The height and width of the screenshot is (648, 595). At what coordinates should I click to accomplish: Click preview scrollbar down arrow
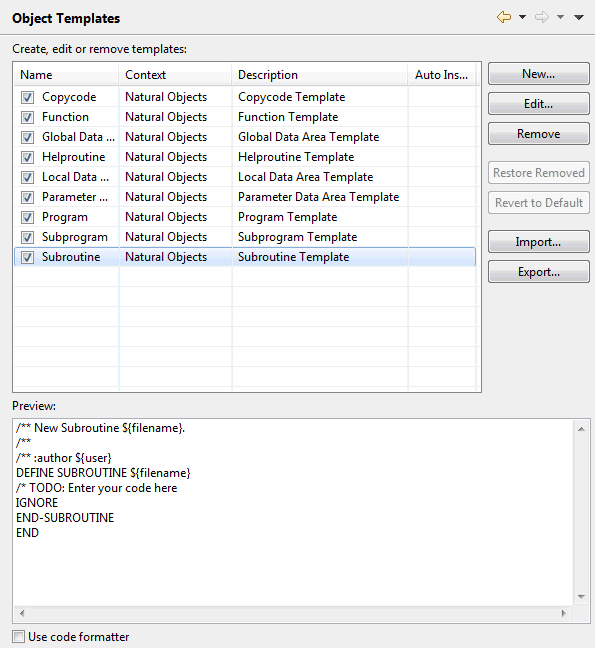[x=581, y=597]
